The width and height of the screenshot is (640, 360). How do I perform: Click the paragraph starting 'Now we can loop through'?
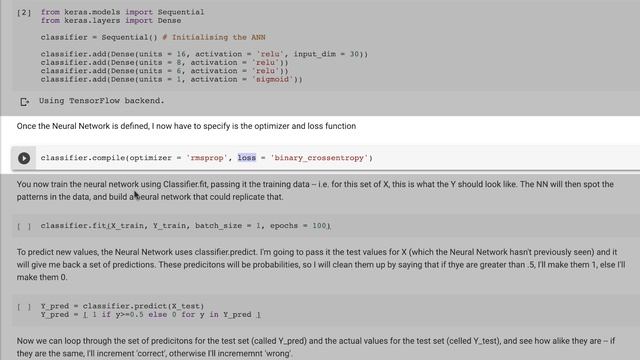pyautogui.click(x=316, y=347)
